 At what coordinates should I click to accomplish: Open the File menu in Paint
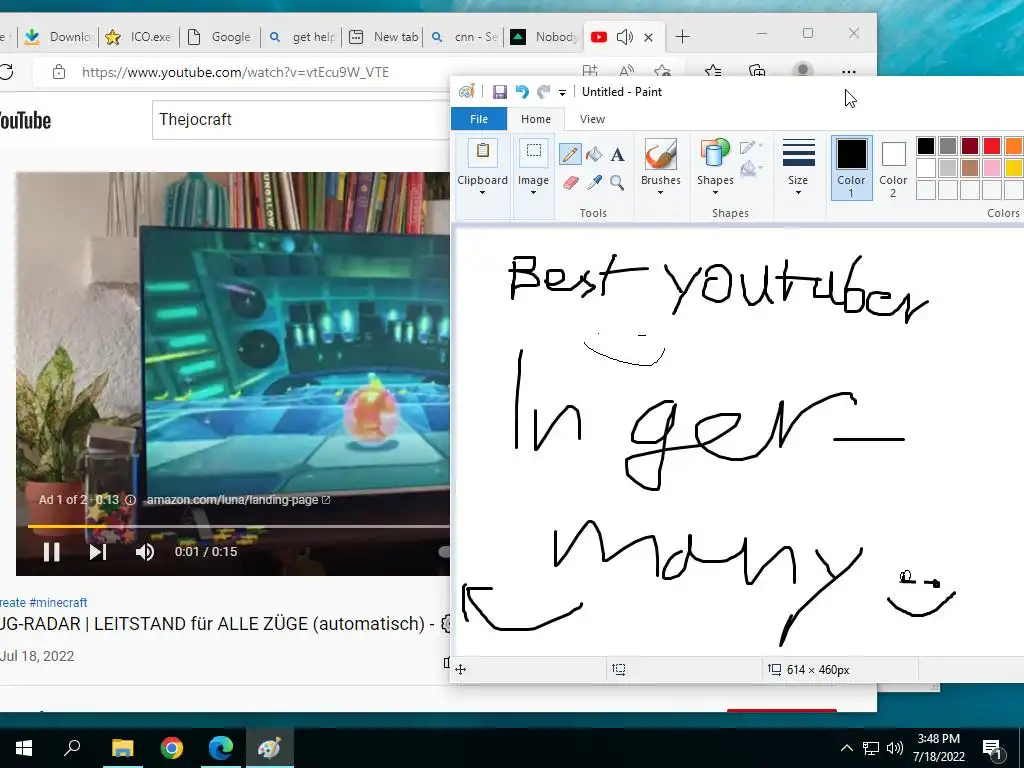(x=479, y=119)
